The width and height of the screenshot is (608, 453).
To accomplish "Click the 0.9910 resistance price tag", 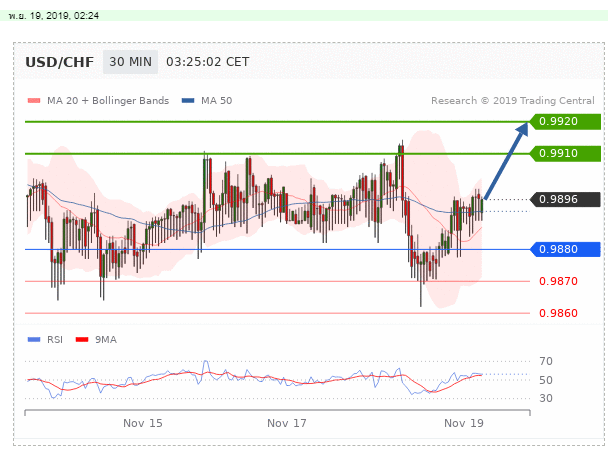I will 566,154.
